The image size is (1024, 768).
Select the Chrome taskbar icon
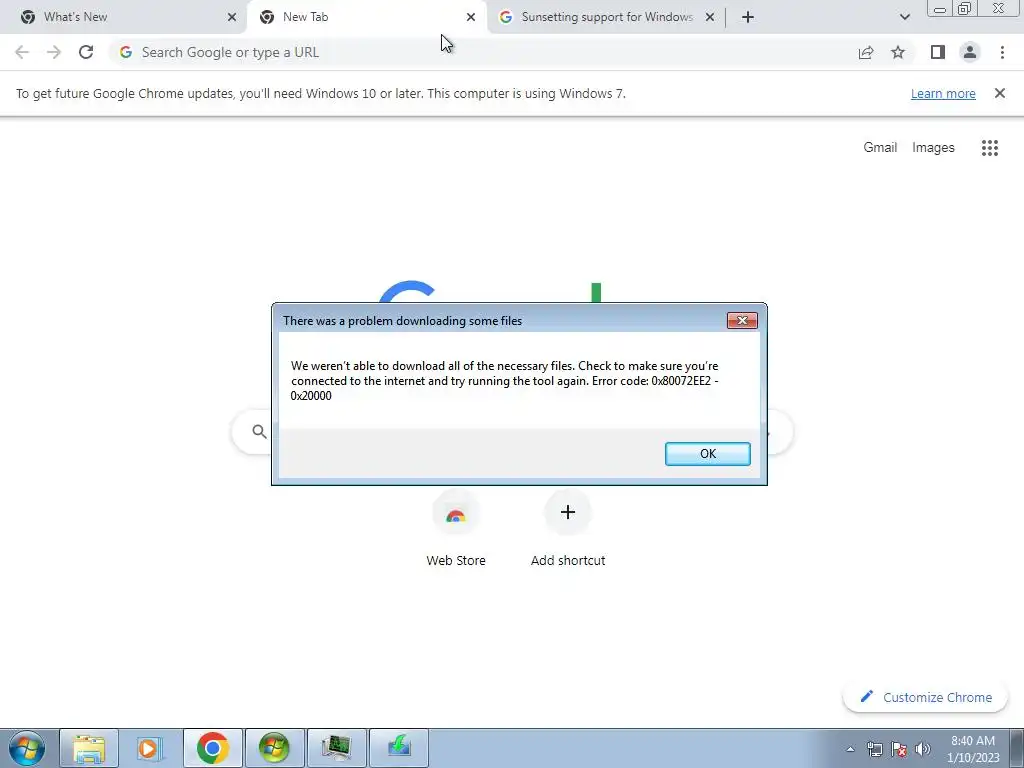[x=212, y=748]
